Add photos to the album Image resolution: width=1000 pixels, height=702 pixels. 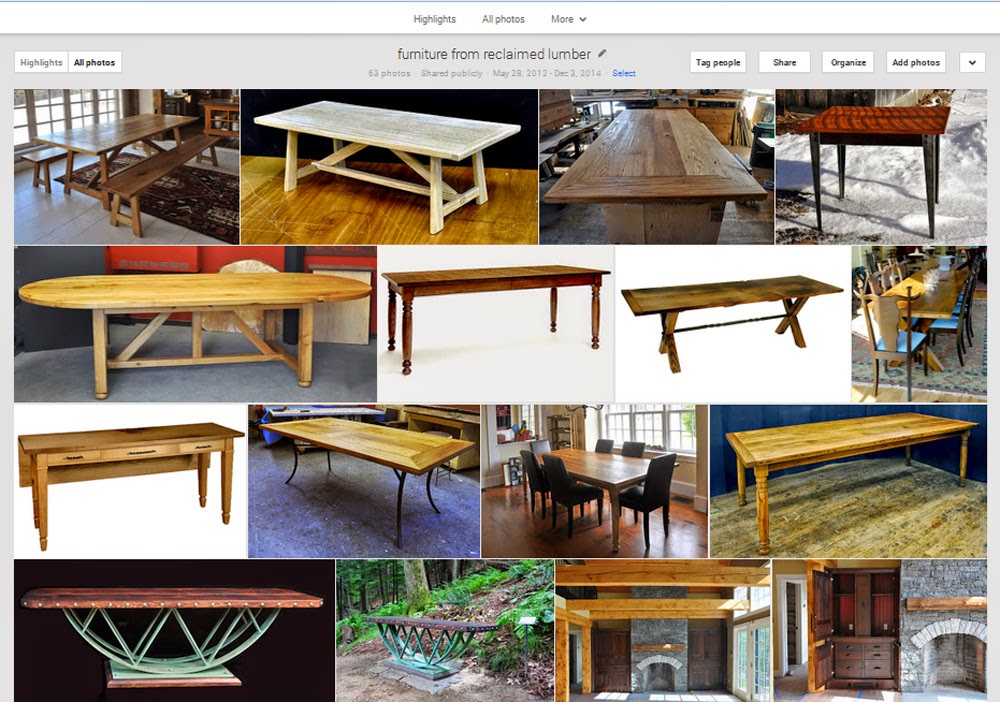914,62
